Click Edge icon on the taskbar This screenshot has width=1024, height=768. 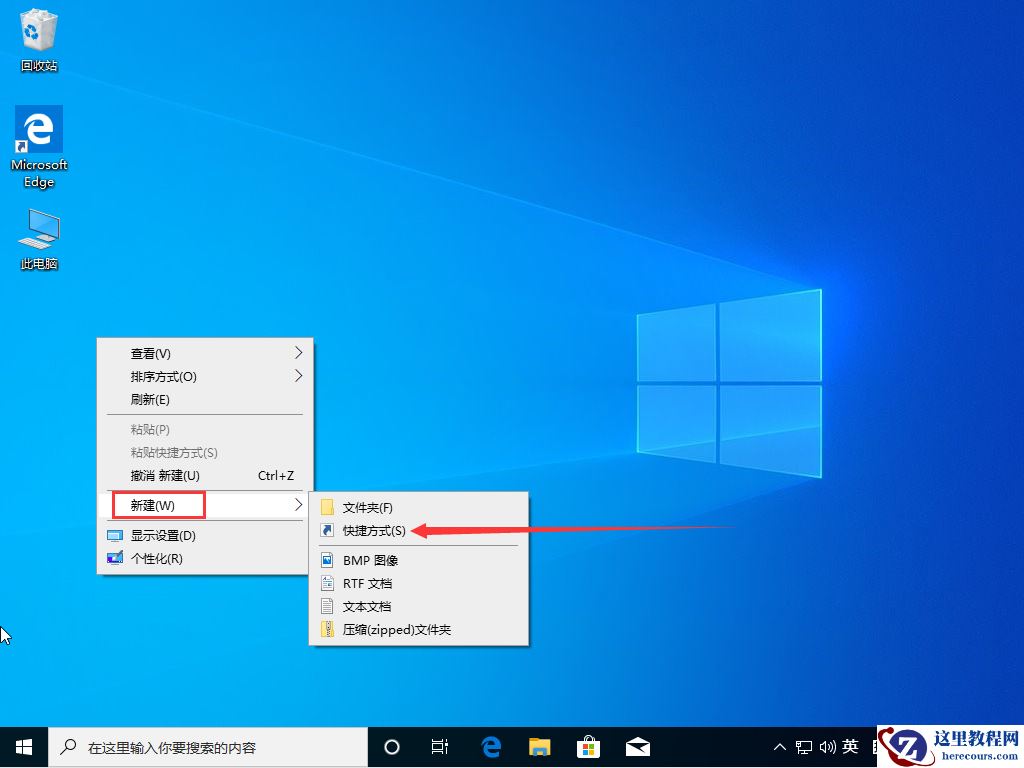[490, 746]
